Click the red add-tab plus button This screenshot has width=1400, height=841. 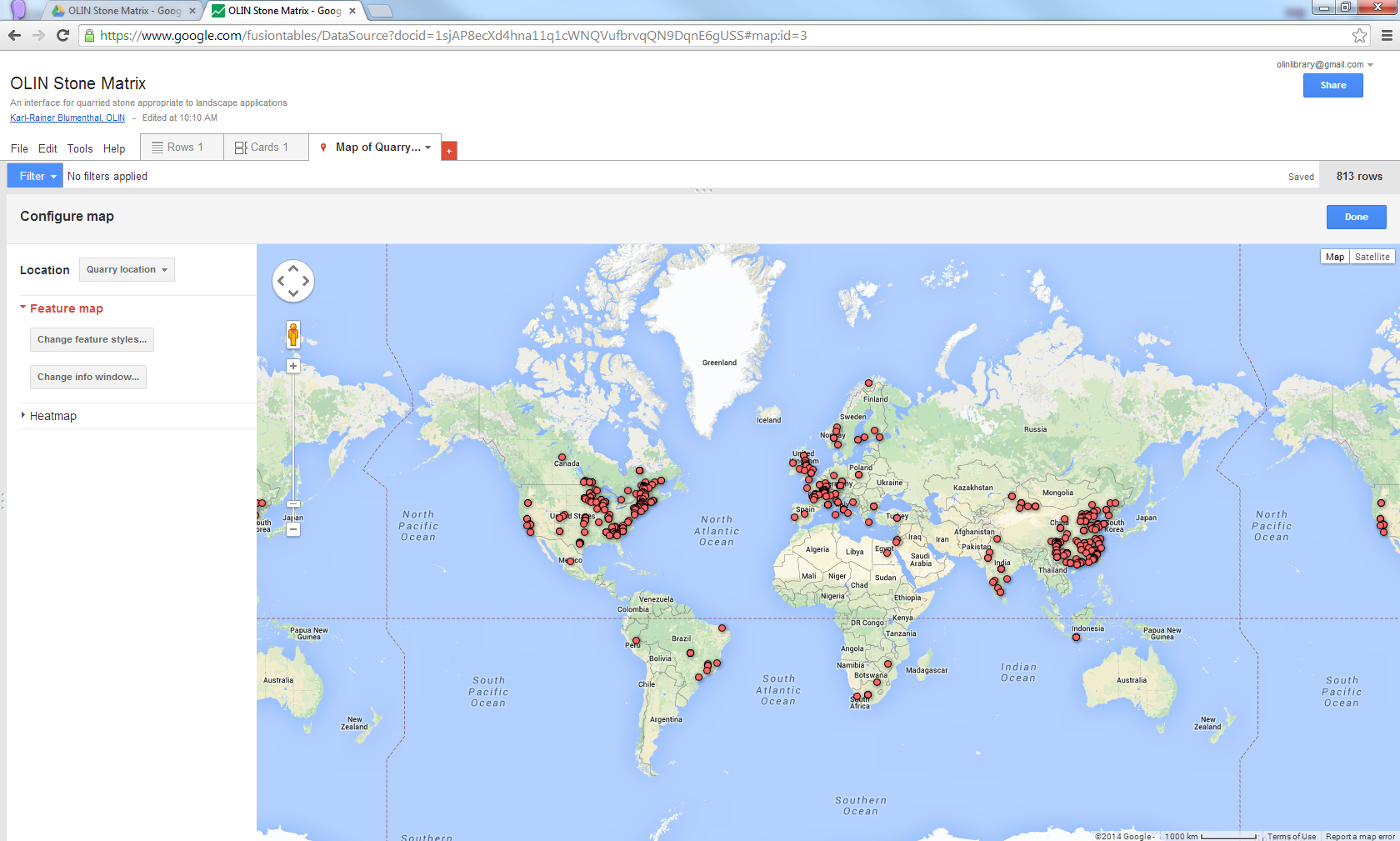449,151
